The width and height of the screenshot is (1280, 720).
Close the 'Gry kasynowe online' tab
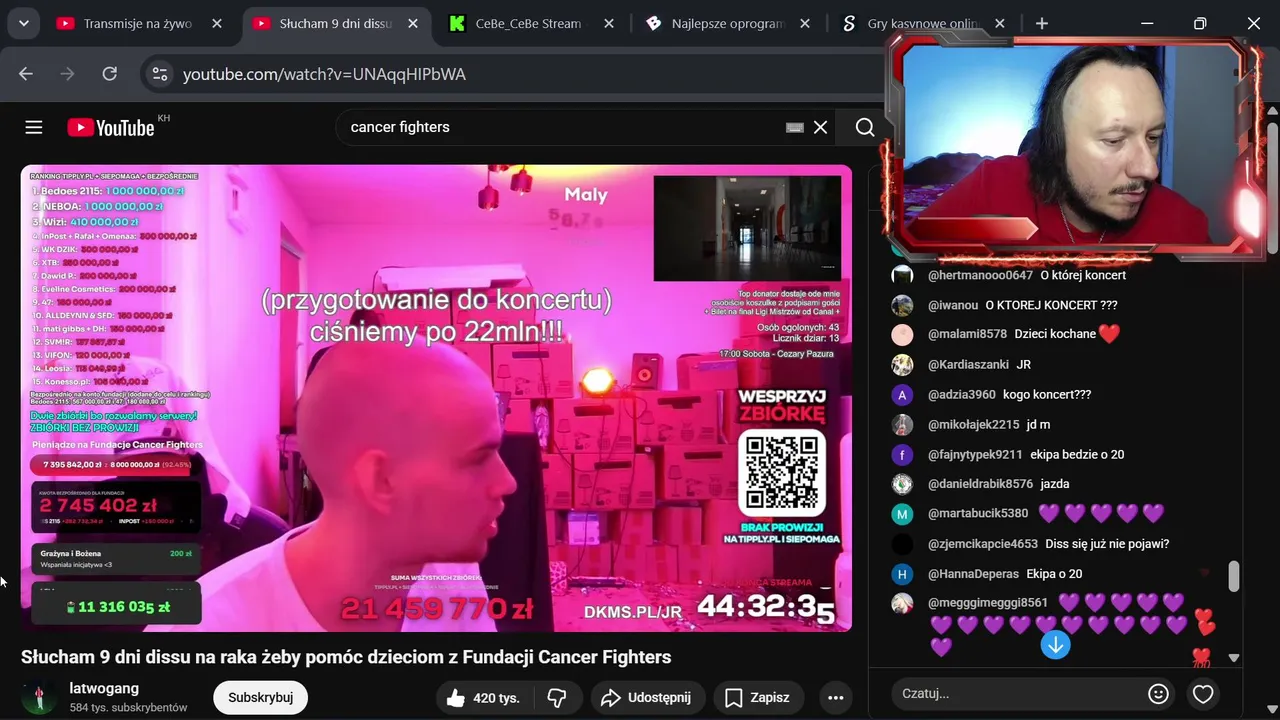1000,23
